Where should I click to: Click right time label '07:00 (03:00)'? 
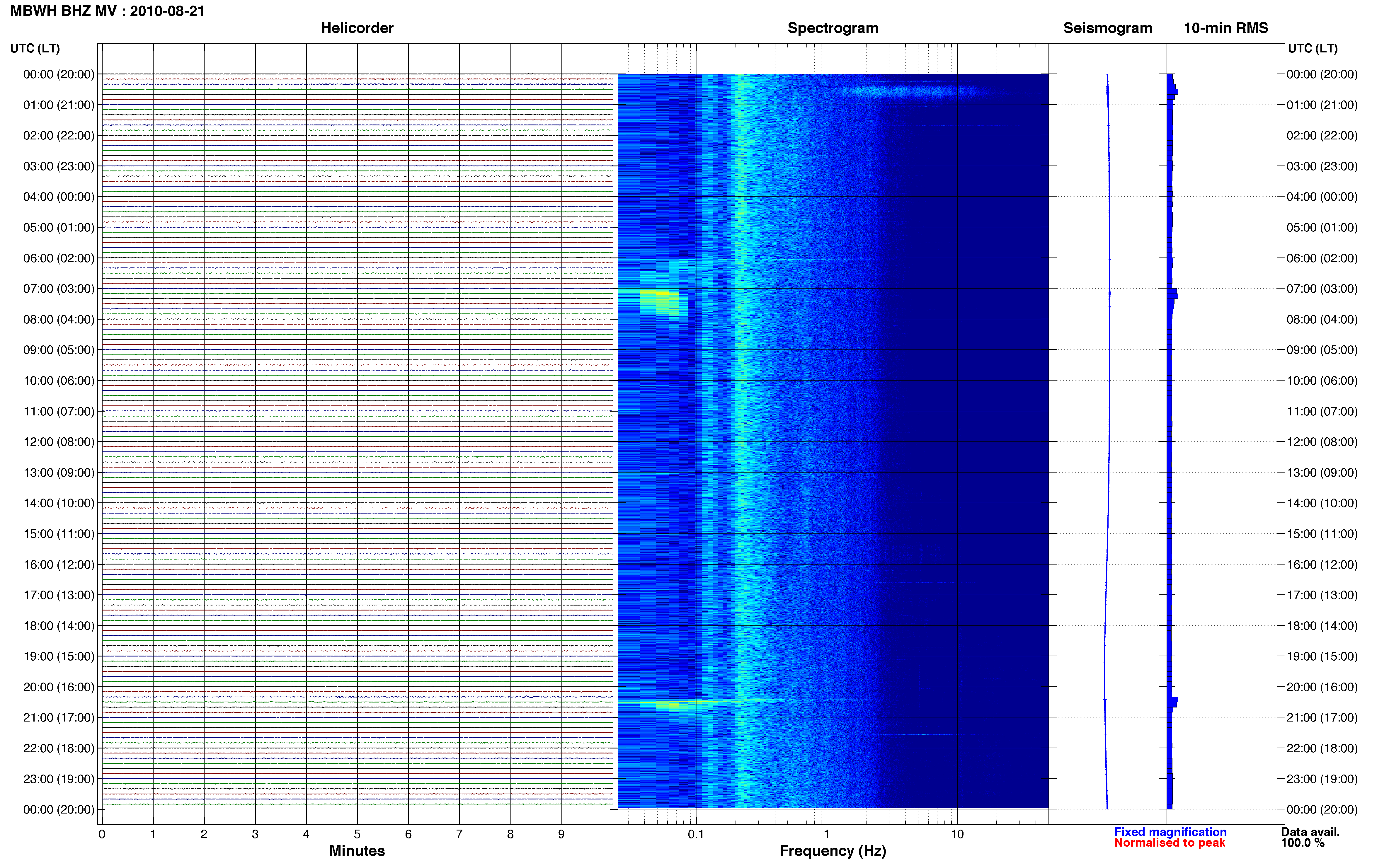[1322, 289]
